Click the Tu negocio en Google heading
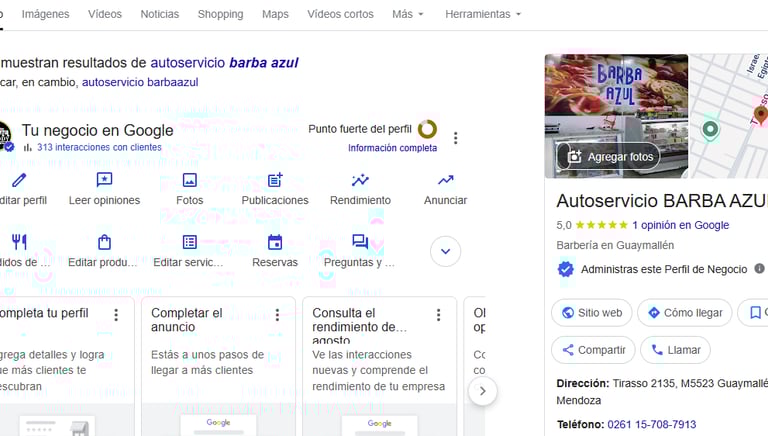Image resolution: width=768 pixels, height=436 pixels. pos(97,130)
